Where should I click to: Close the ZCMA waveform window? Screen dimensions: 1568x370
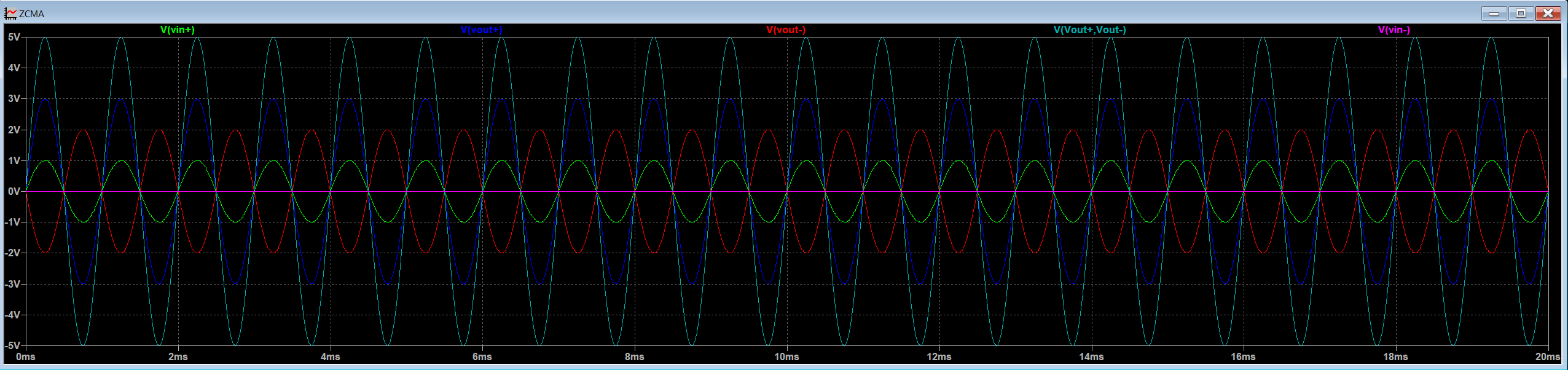(x=1548, y=14)
